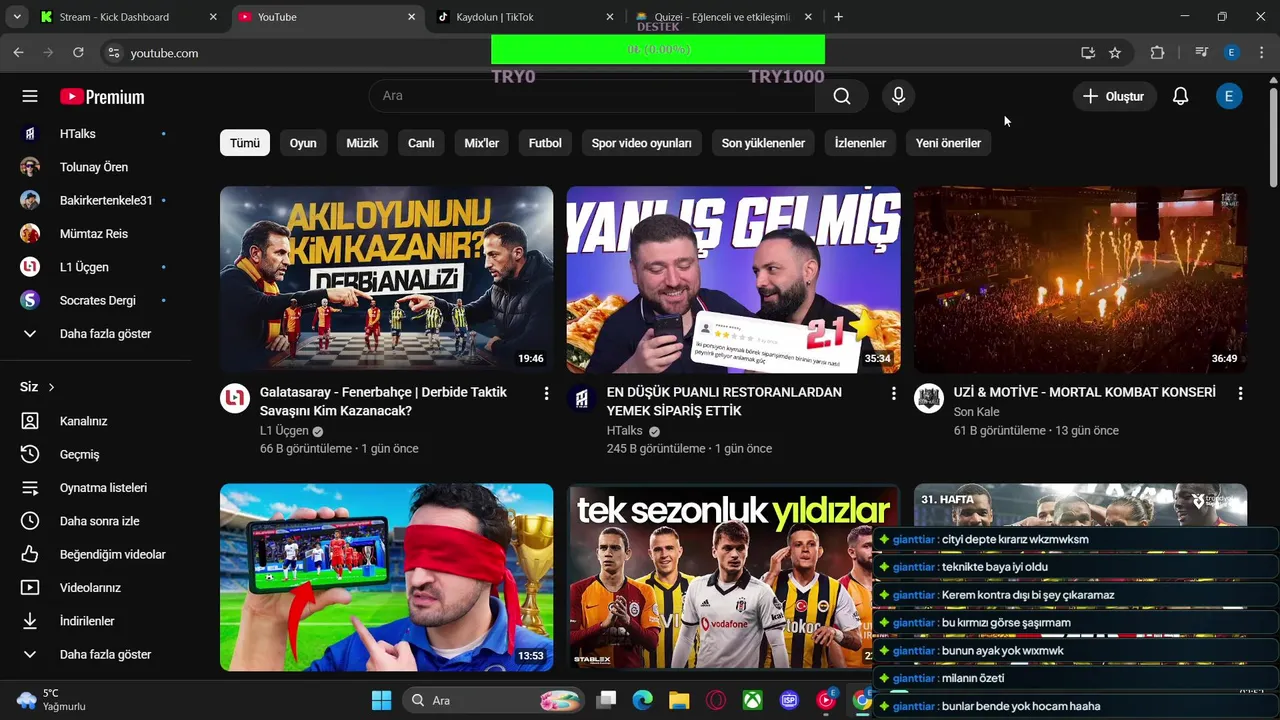Launch Microsoft Edge from the taskbar
1280x720 pixels.
tap(642, 700)
